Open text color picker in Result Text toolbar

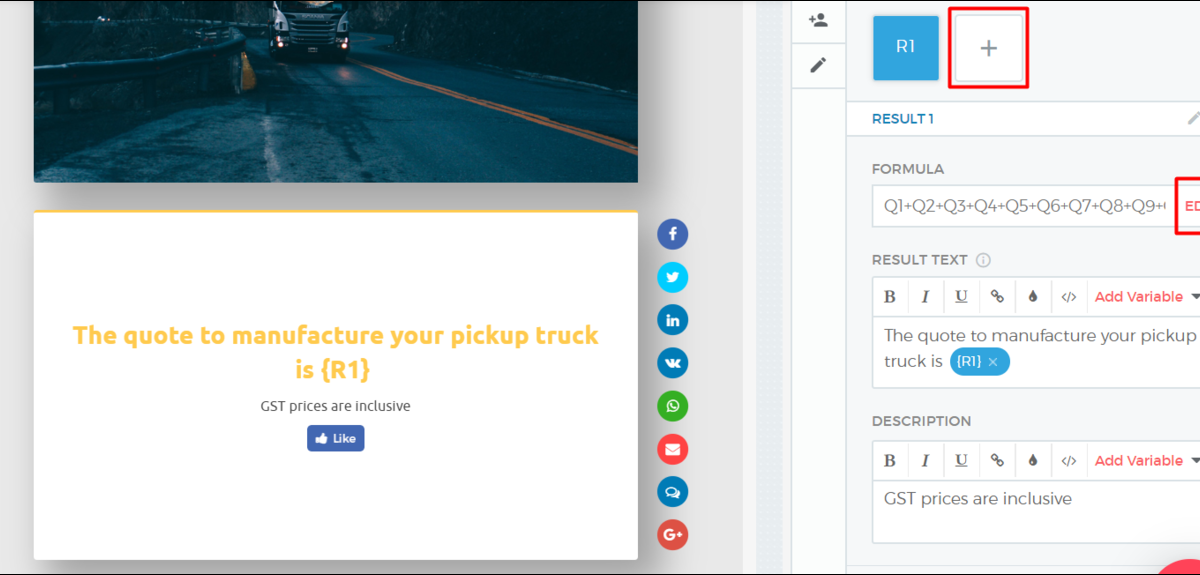click(x=1033, y=297)
